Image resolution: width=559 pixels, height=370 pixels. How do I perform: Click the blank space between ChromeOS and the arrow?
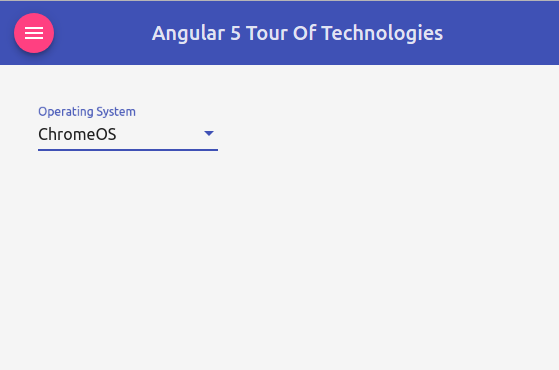(x=160, y=134)
